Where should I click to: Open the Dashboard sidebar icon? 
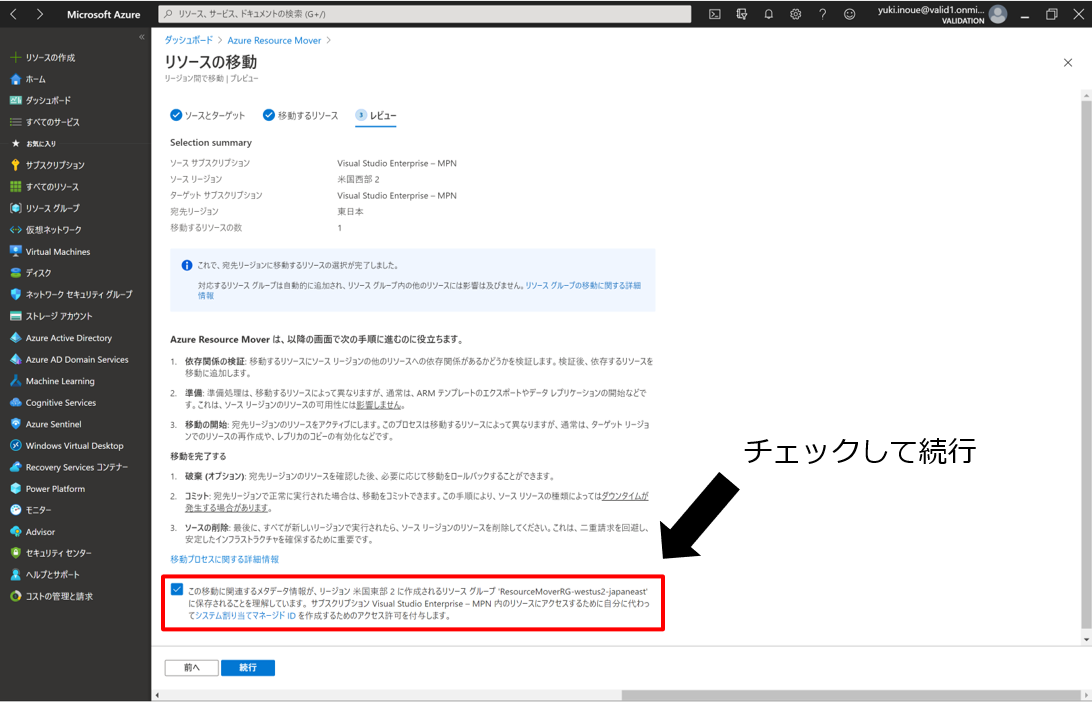(15, 100)
